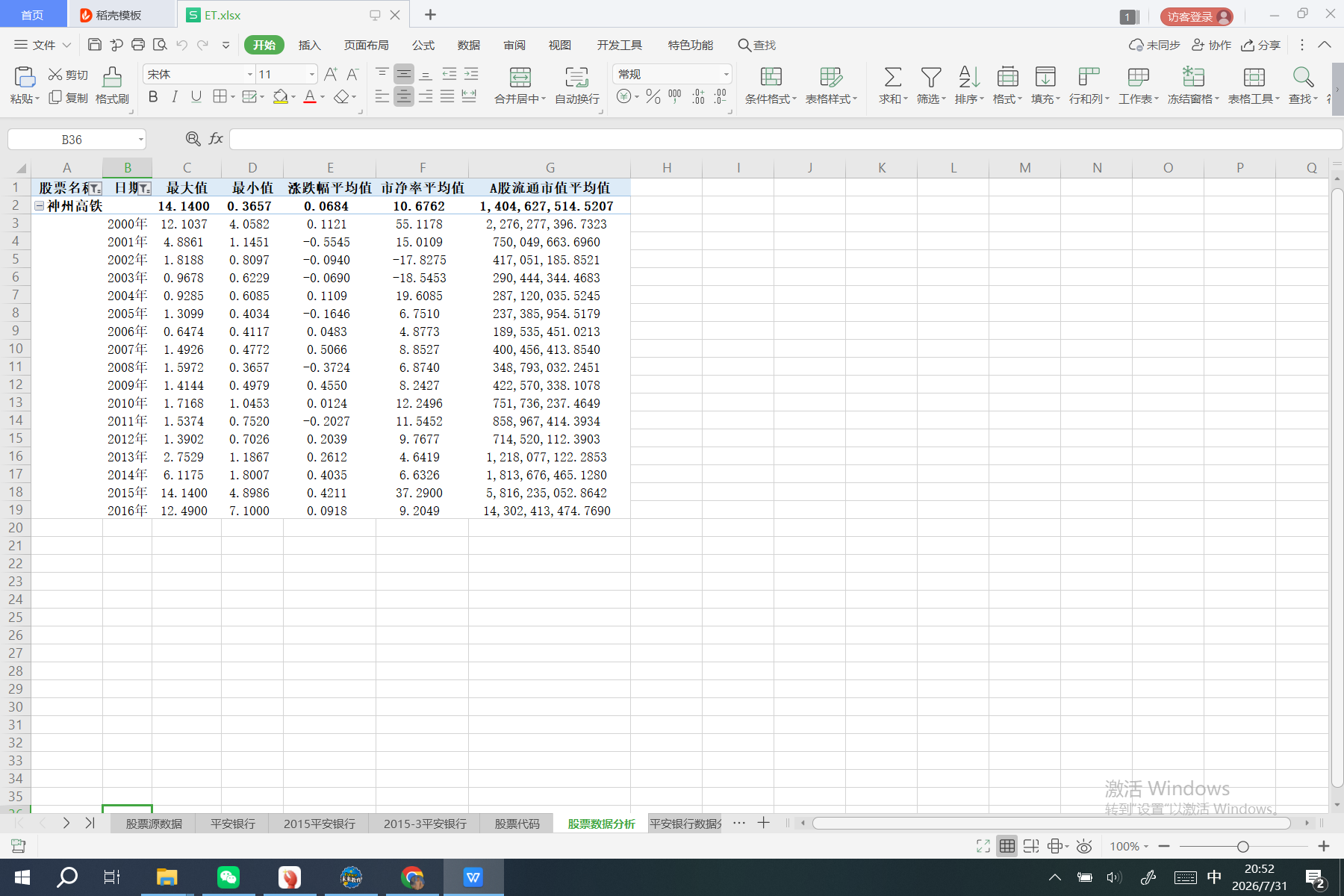1344x896 pixels.
Task: Open the Name Box dropdown arrow
Action: click(140, 140)
